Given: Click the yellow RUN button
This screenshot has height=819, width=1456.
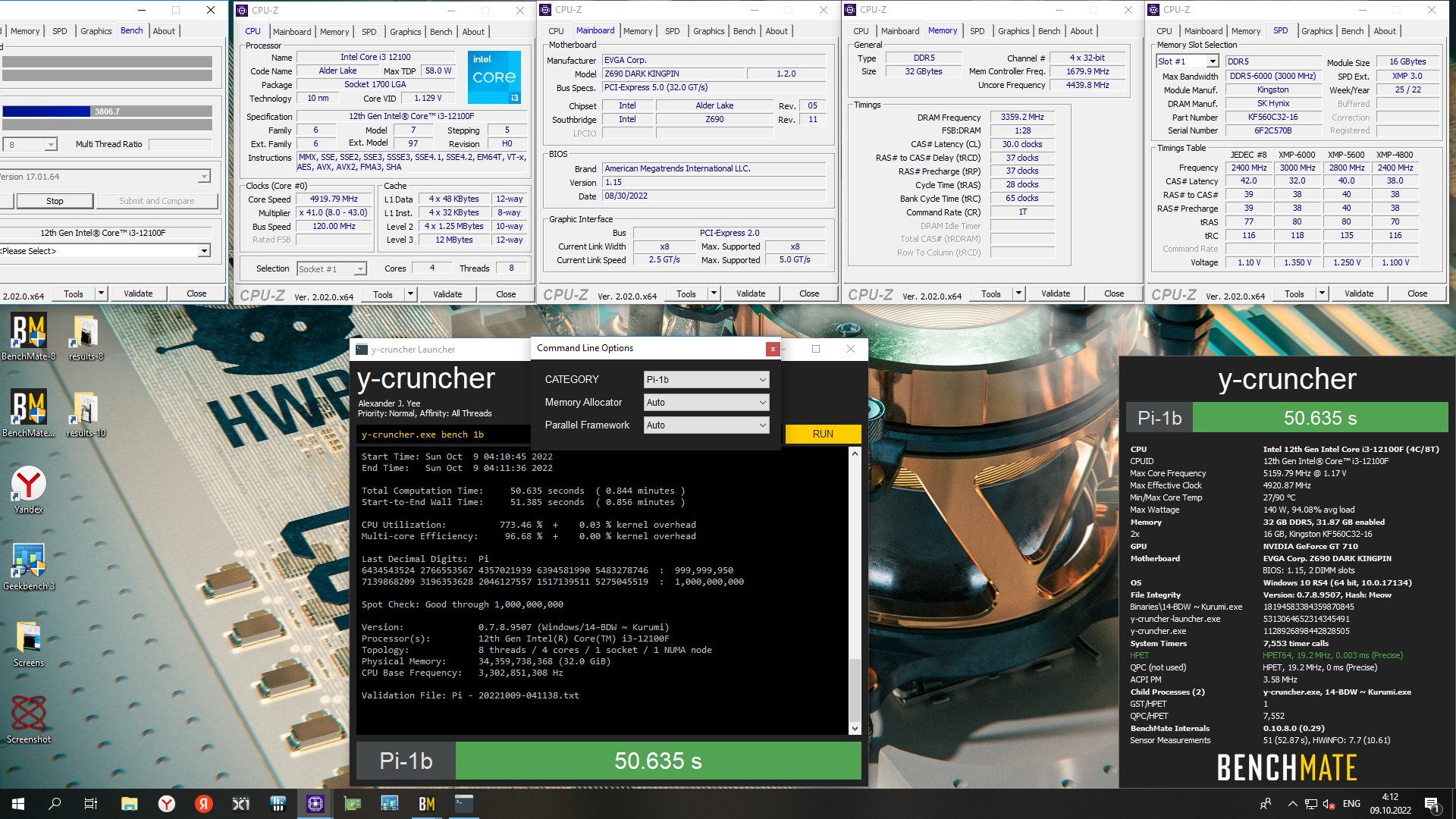Looking at the screenshot, I should point(823,434).
